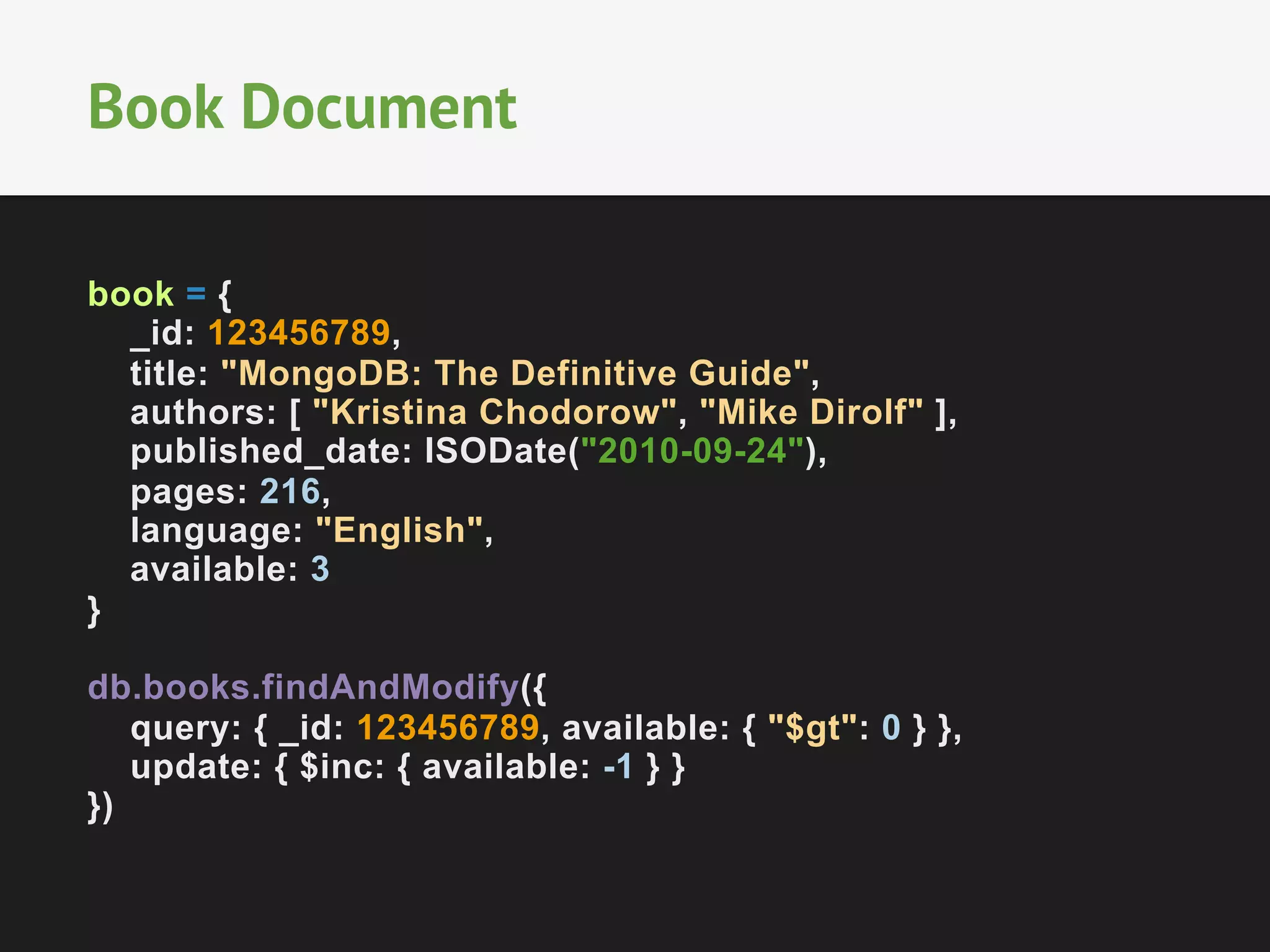This screenshot has height=952, width=1270.
Task: Click the 'query:' key in findAndModify
Action: [x=185, y=728]
